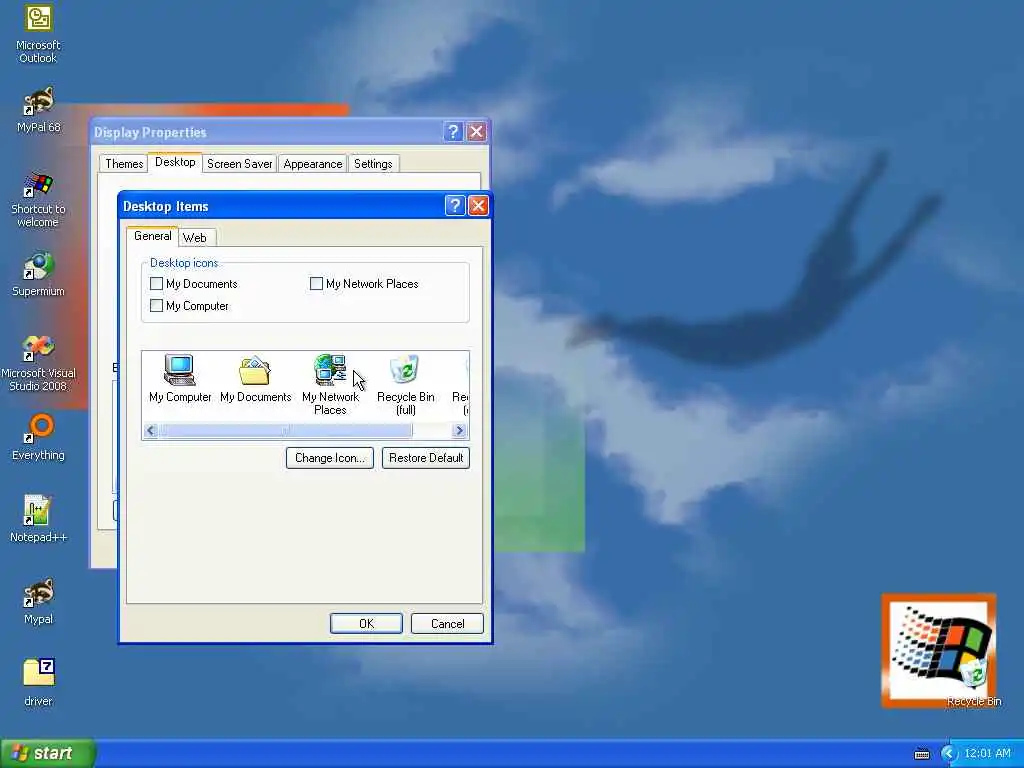
Task: Click the Change Icon... button
Action: coord(330,458)
